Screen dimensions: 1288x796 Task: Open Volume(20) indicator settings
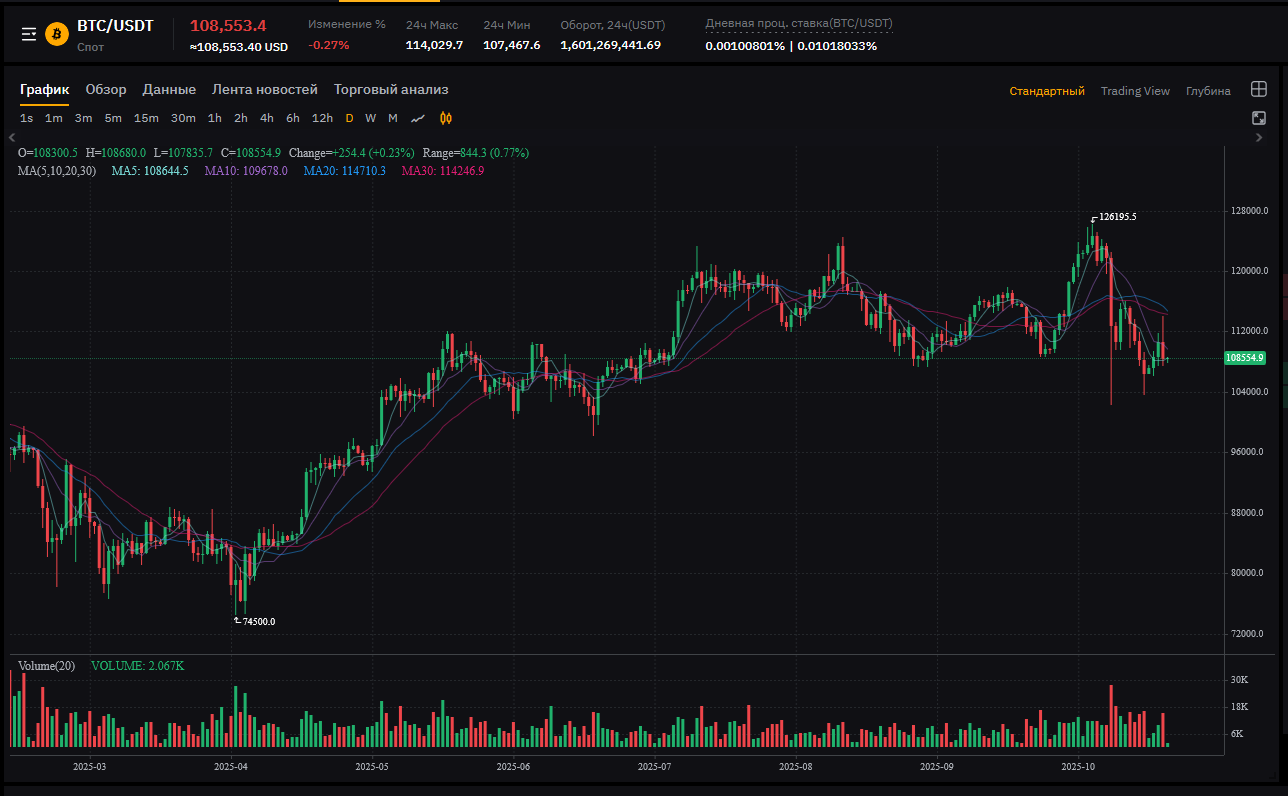point(46,666)
